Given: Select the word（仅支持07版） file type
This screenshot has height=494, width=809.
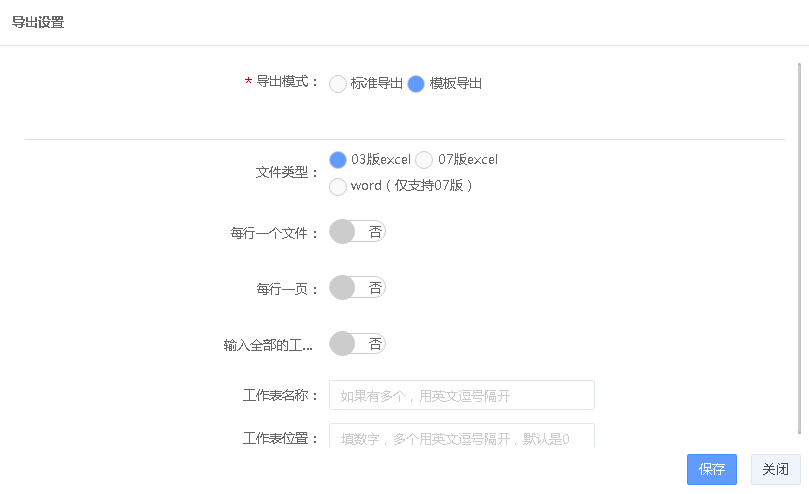Looking at the screenshot, I should pos(338,186).
